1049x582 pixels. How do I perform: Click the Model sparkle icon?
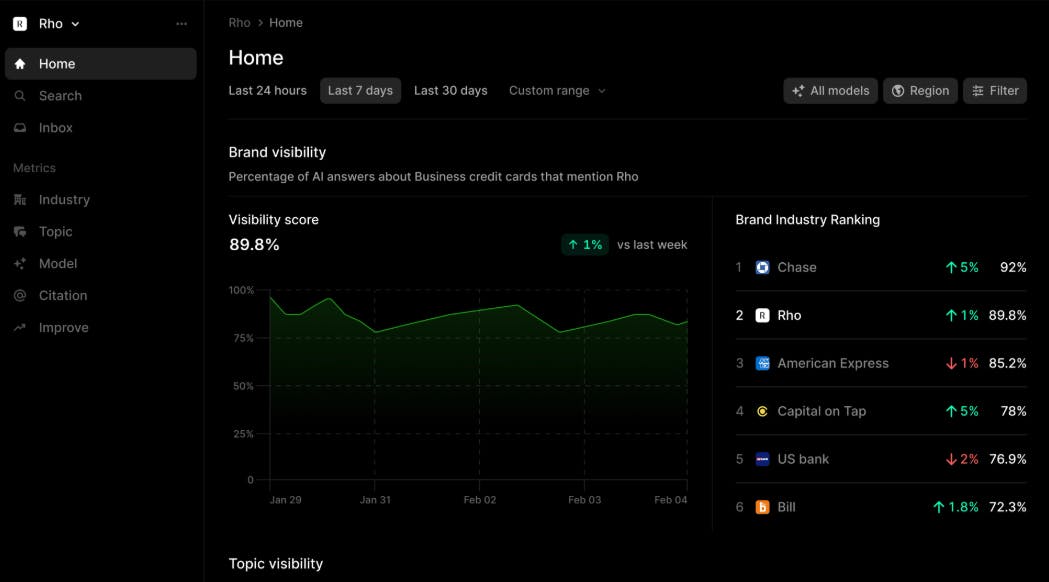pos(20,264)
